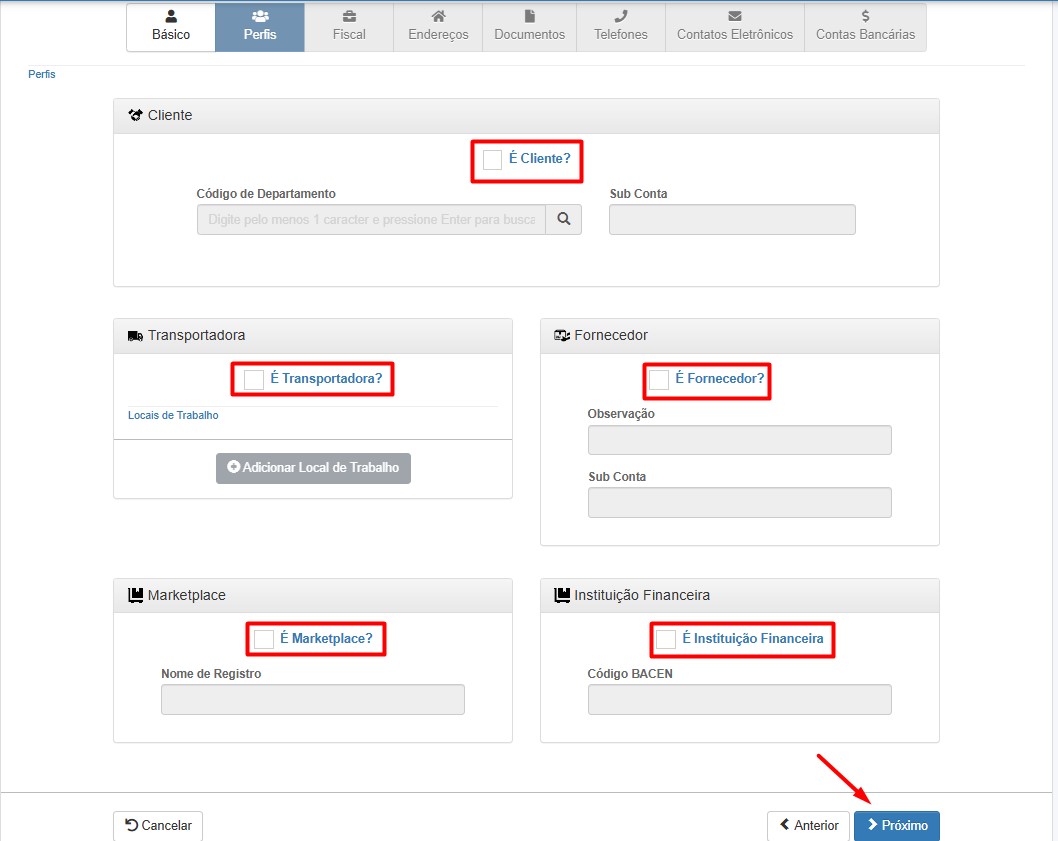Check the É Cliente? checkbox
1058x841 pixels.
492,160
